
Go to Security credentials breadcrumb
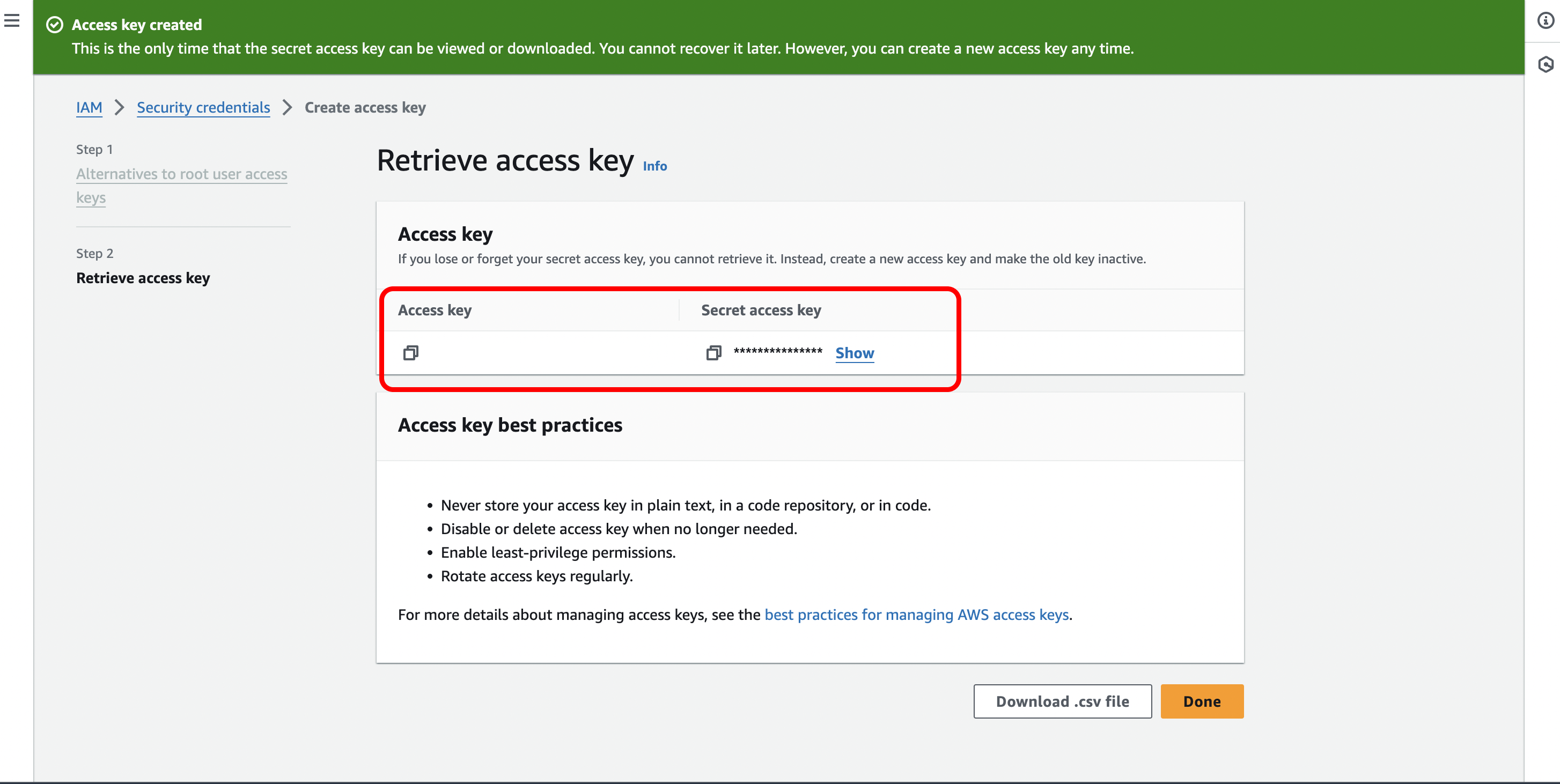(x=203, y=108)
